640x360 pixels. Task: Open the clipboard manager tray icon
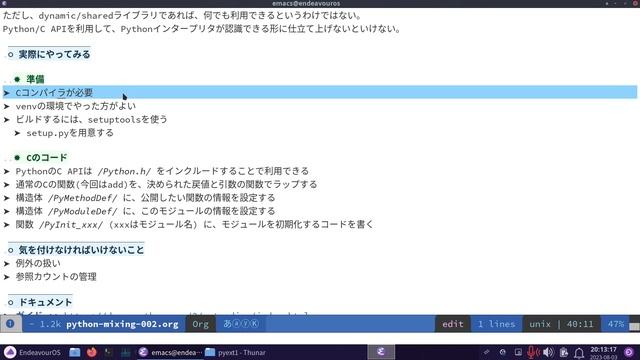(x=564, y=352)
